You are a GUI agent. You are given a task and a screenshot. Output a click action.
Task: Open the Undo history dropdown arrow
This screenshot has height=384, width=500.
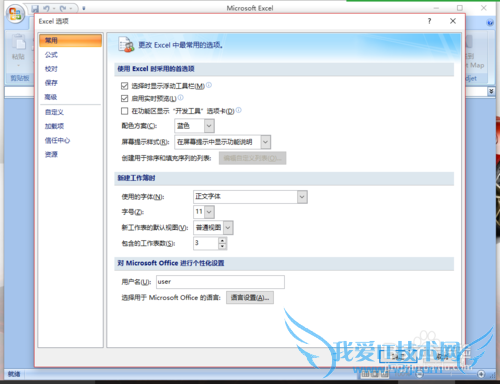tap(53, 8)
